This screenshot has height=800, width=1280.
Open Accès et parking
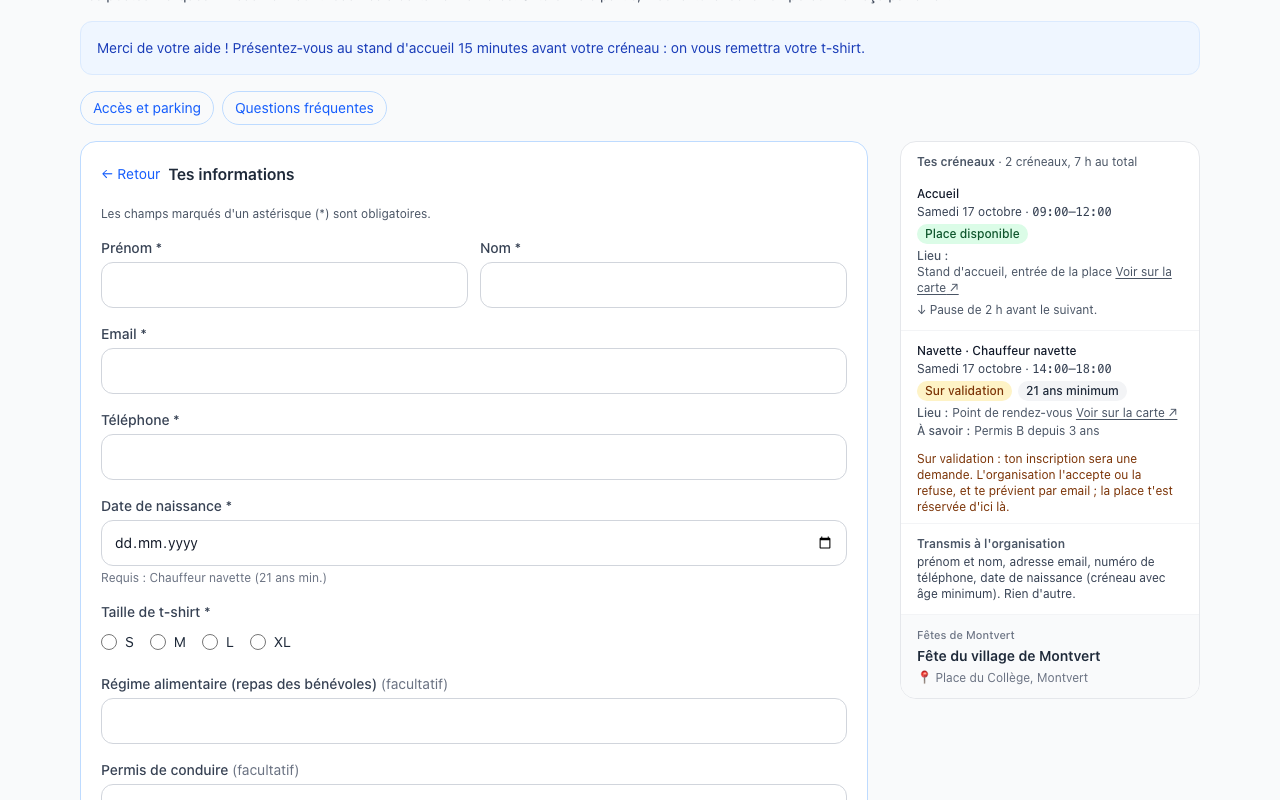[147, 108]
